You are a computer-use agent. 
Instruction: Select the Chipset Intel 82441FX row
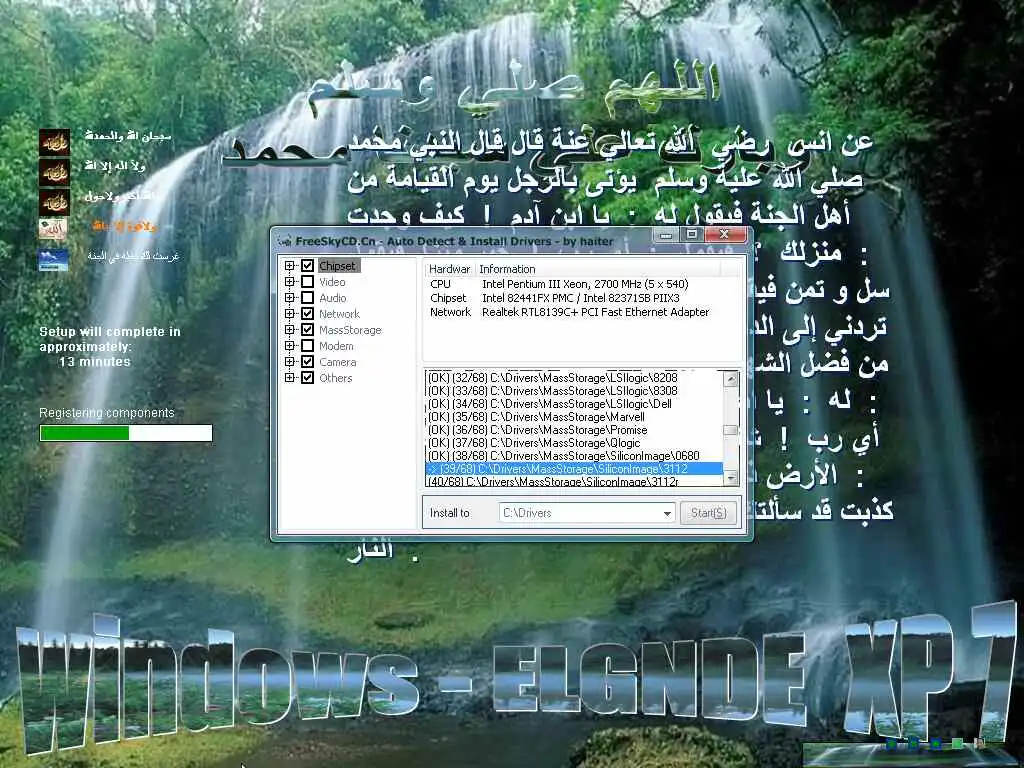pos(583,298)
